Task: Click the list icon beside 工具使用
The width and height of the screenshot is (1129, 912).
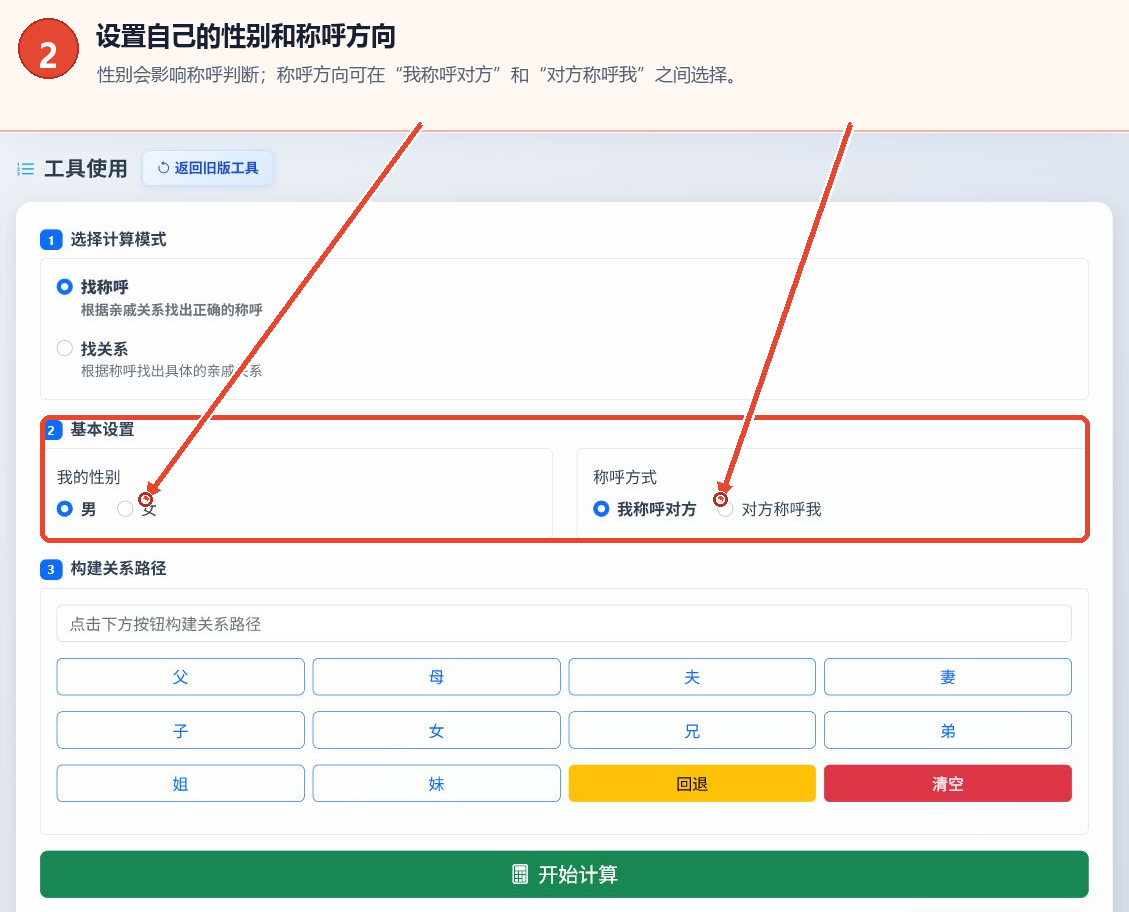Action: pyautogui.click(x=26, y=169)
